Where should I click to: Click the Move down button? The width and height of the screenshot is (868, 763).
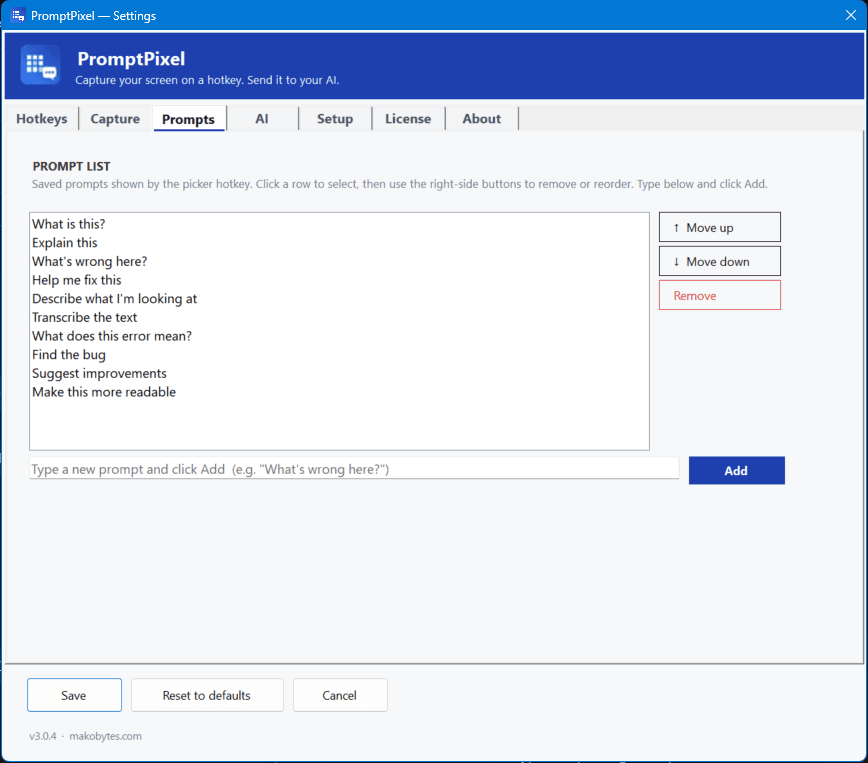[x=720, y=261]
